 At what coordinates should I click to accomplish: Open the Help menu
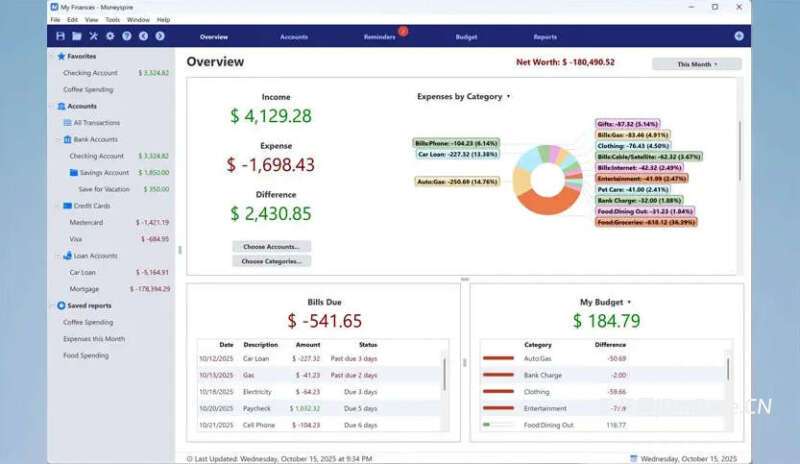pyautogui.click(x=163, y=20)
